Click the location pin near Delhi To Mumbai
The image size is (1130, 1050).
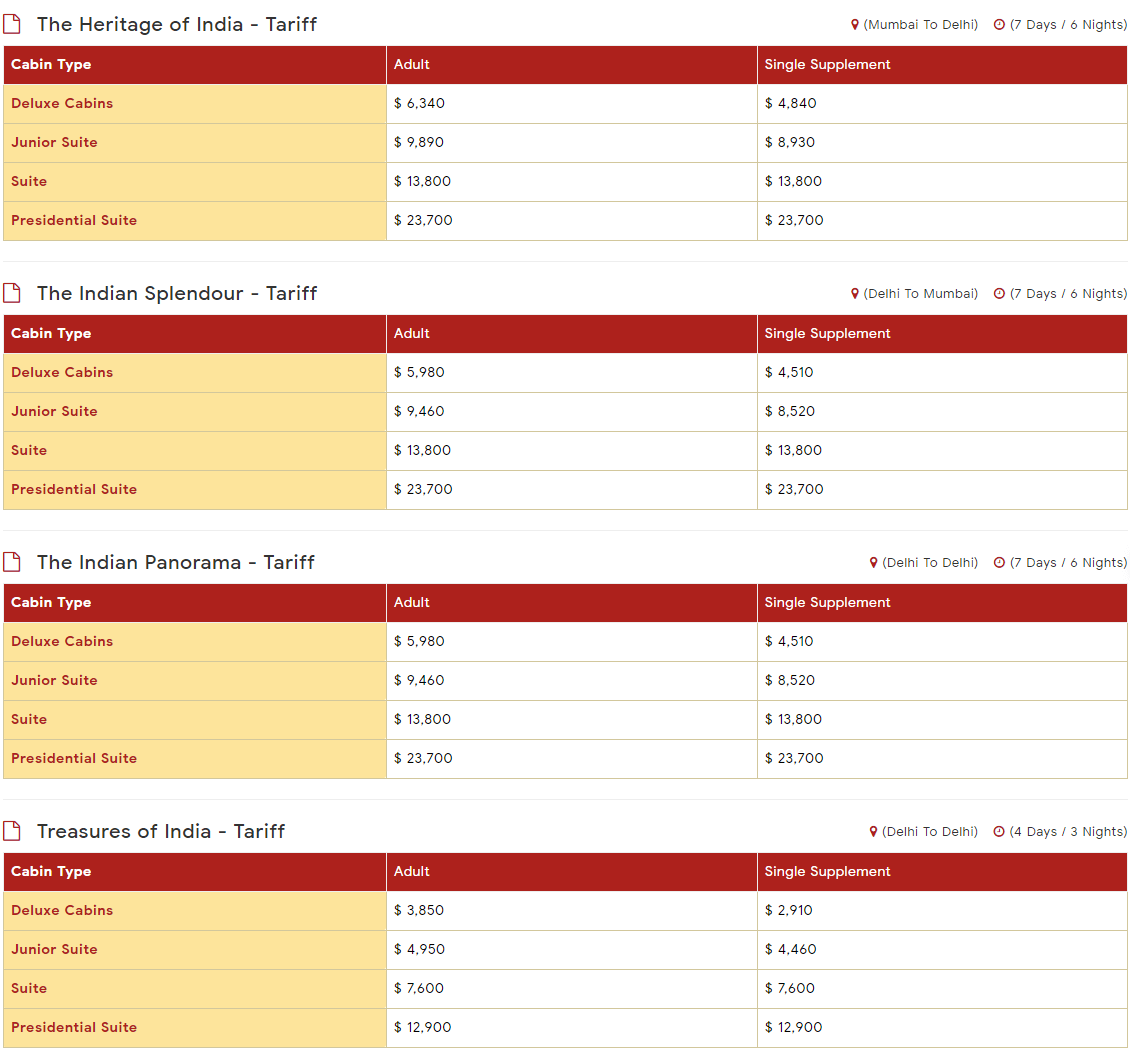pos(856,293)
